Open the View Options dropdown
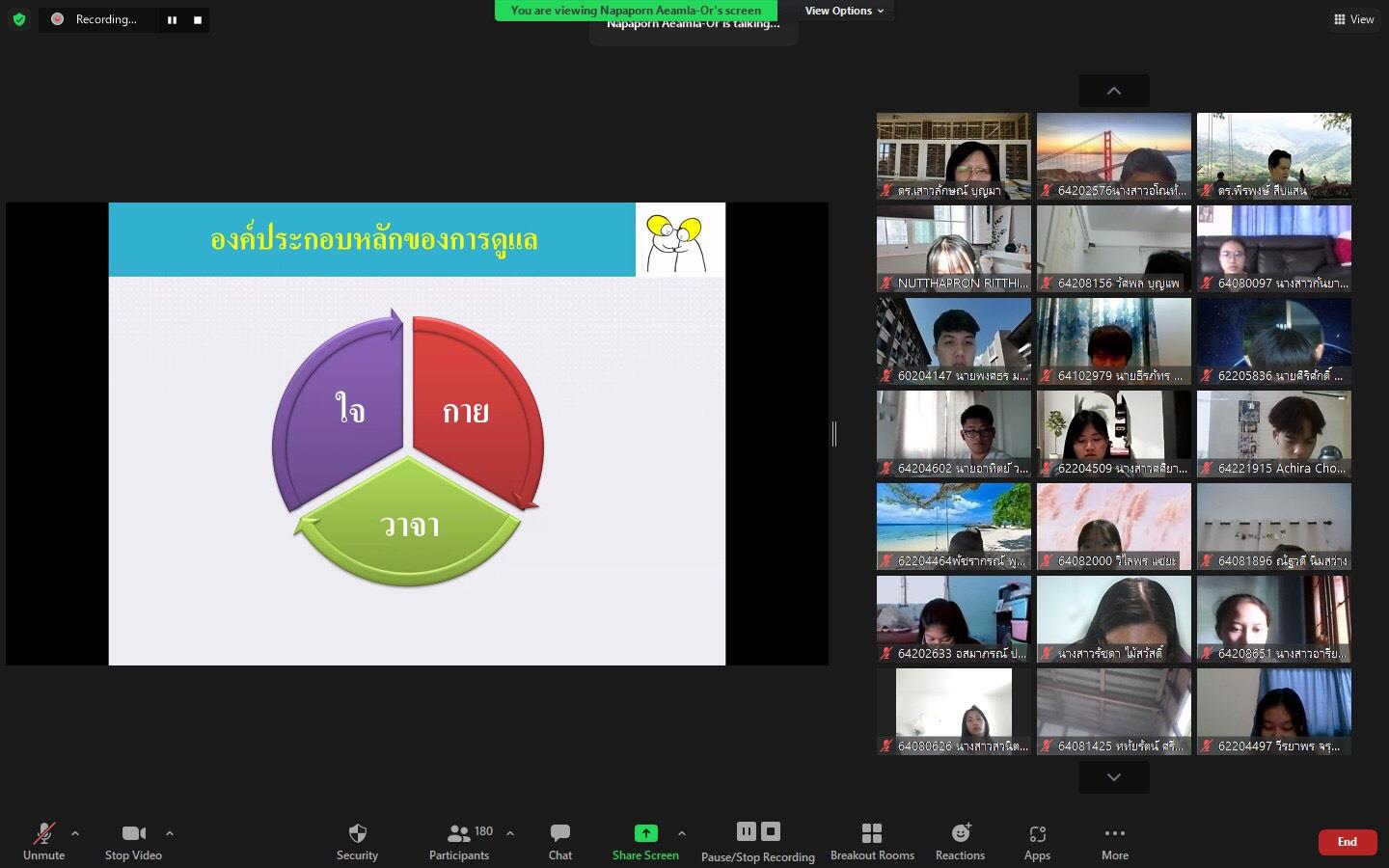Viewport: 1389px width, 868px height. click(x=845, y=11)
